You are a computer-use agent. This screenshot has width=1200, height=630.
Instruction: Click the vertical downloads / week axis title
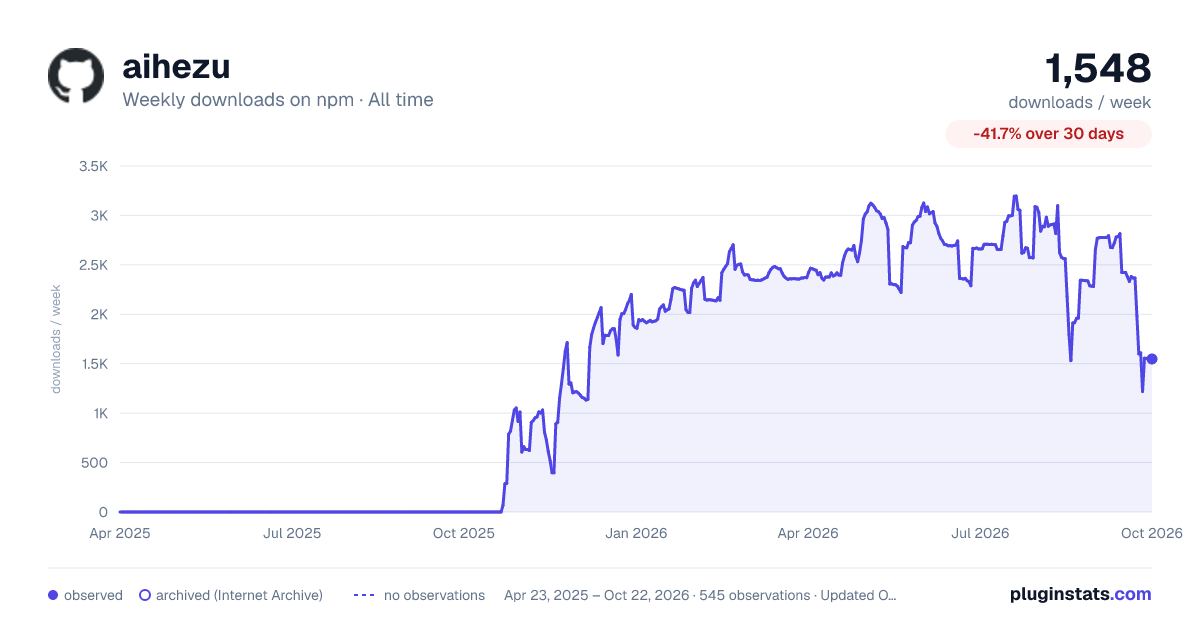pos(56,339)
